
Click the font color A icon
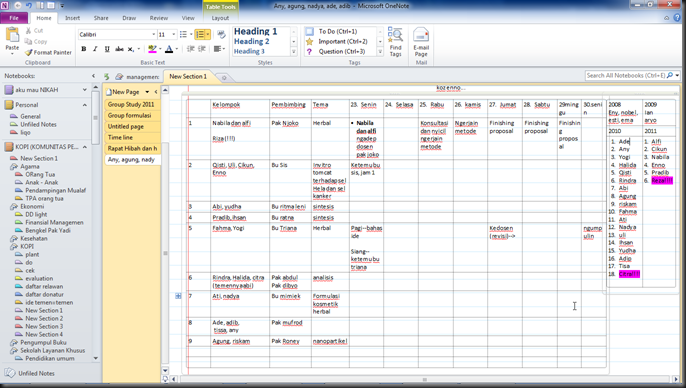[169, 49]
